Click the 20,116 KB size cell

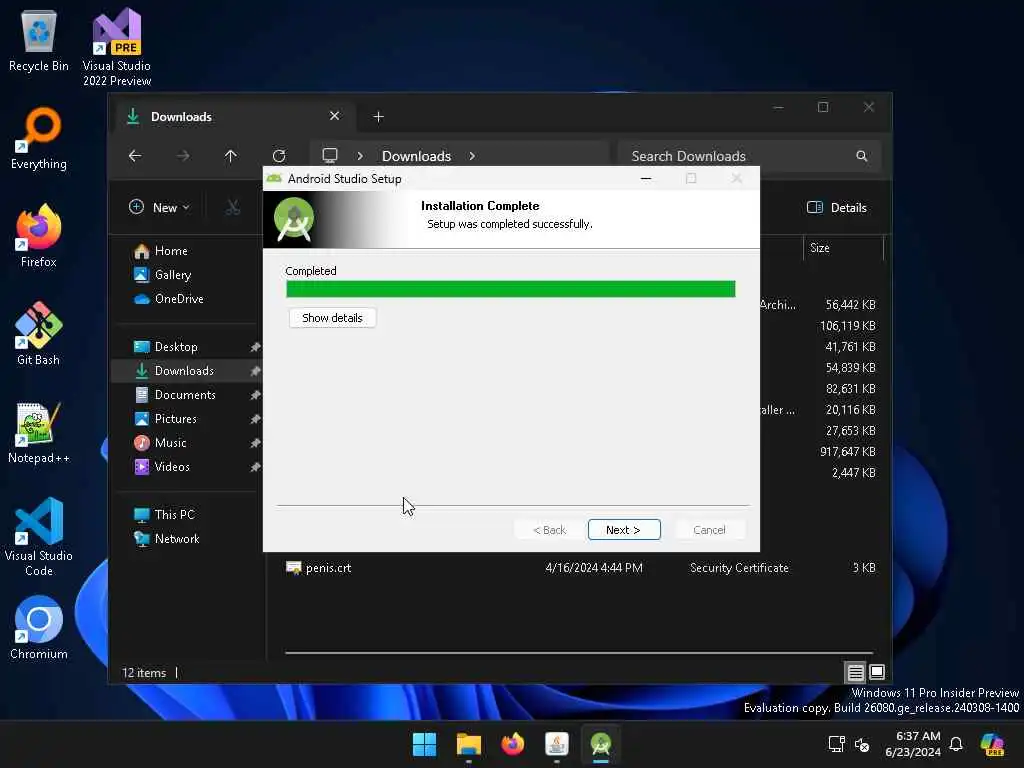[x=850, y=410]
